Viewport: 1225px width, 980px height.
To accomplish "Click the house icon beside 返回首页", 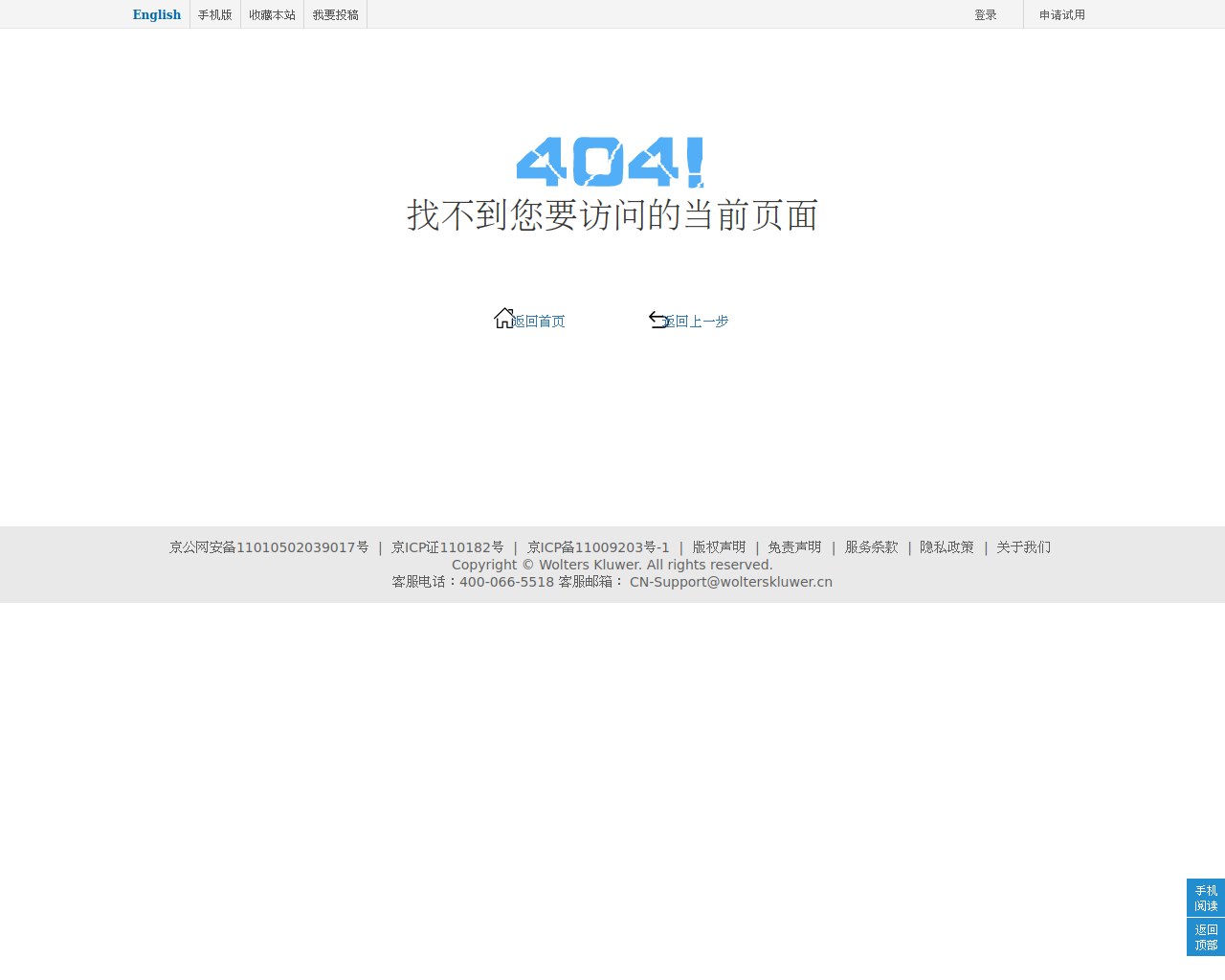I will 504,318.
